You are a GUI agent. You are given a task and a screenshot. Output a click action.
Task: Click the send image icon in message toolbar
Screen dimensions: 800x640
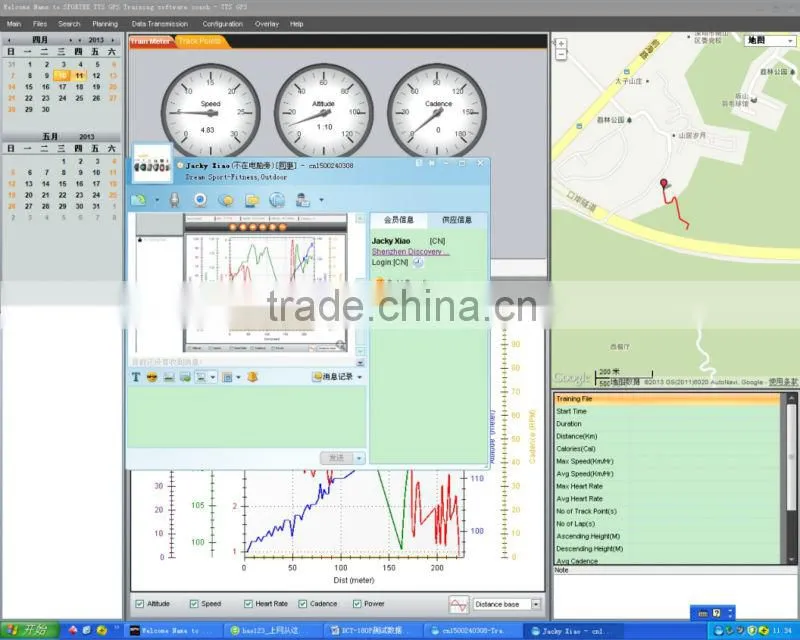click(169, 377)
